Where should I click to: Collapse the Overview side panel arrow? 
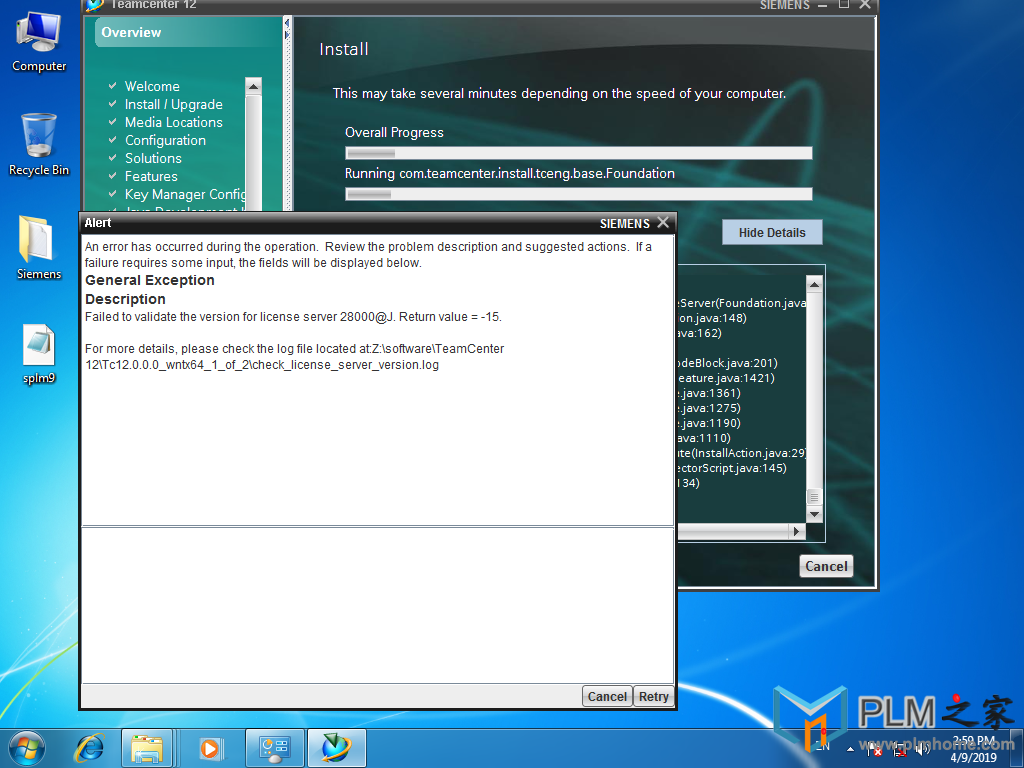click(287, 23)
